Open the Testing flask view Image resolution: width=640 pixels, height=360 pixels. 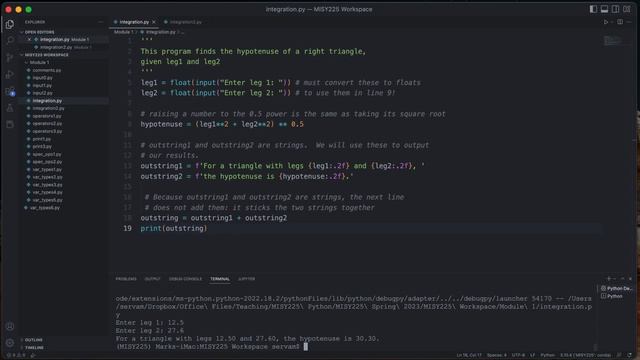[10, 108]
